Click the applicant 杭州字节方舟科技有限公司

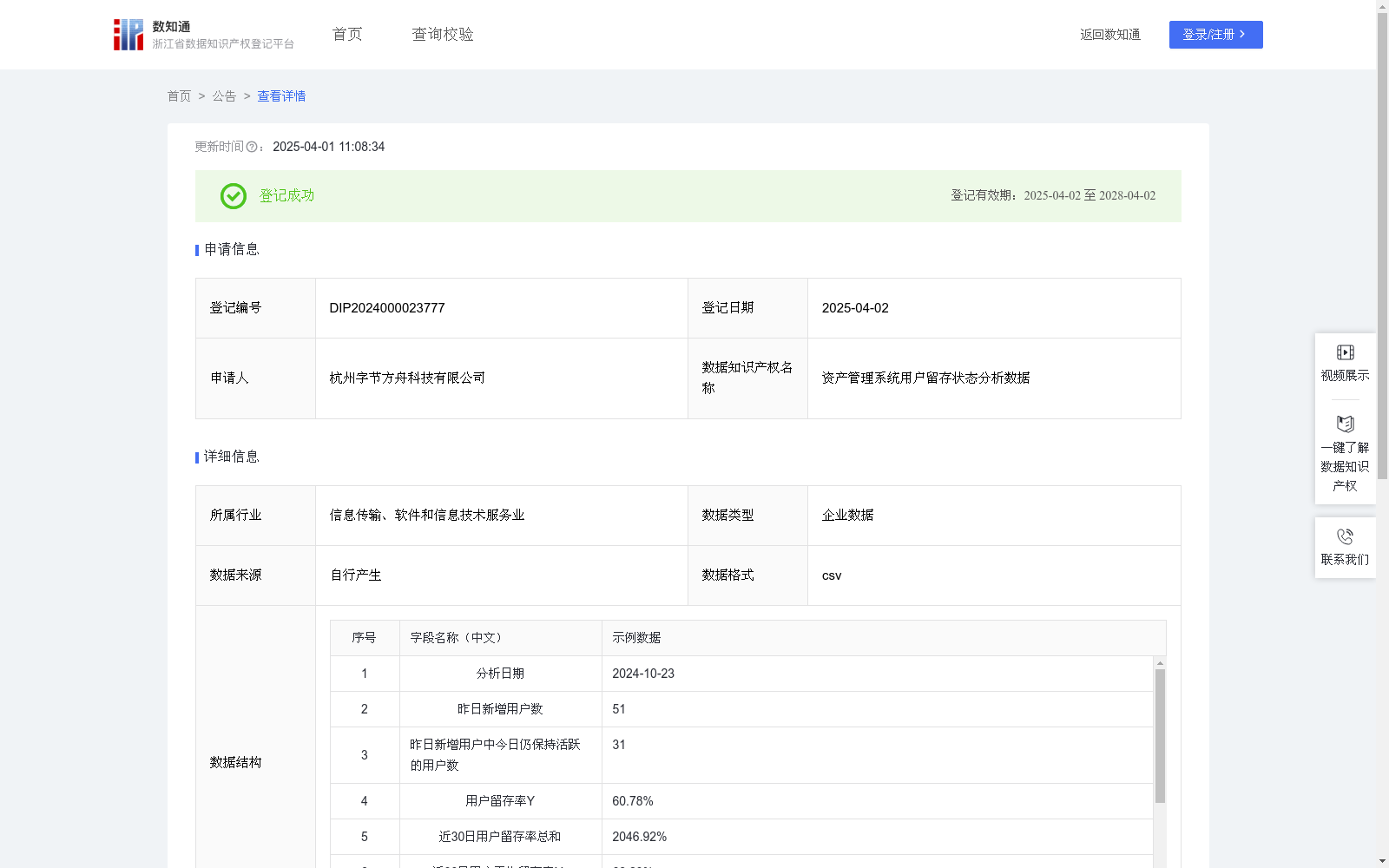point(407,378)
